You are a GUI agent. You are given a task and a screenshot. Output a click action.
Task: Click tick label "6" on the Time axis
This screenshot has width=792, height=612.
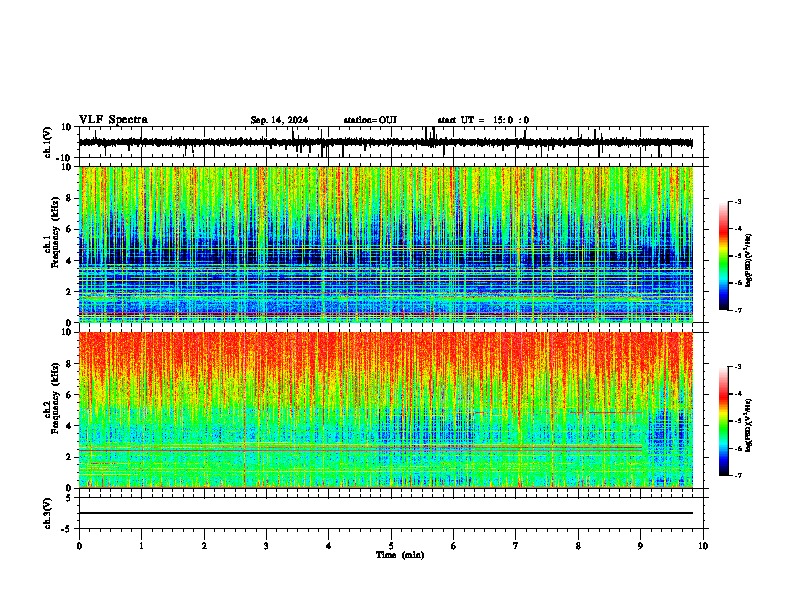(x=454, y=546)
